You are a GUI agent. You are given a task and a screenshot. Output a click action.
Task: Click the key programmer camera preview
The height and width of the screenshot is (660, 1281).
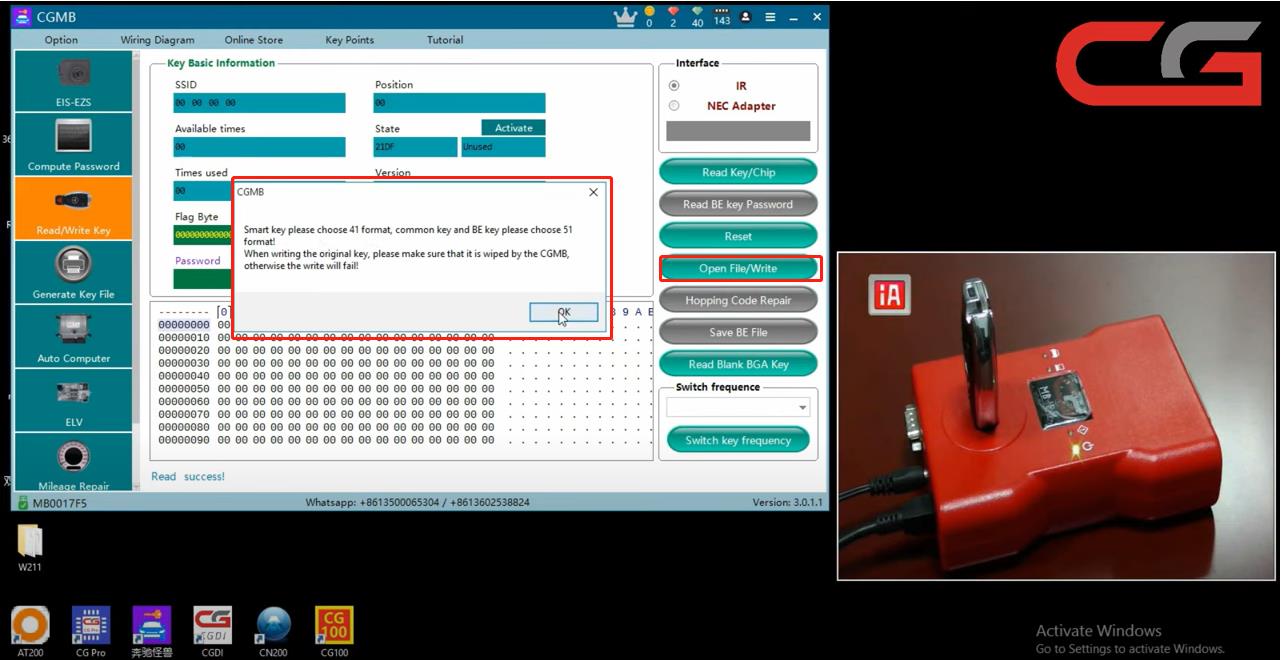coord(1055,416)
